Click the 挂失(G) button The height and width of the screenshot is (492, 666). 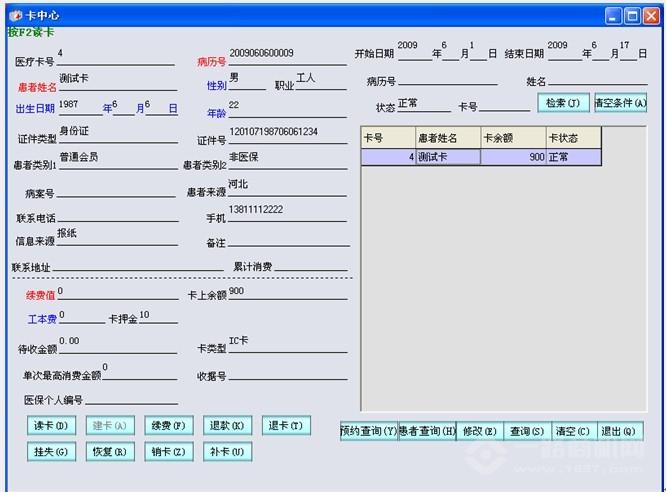click(50, 452)
